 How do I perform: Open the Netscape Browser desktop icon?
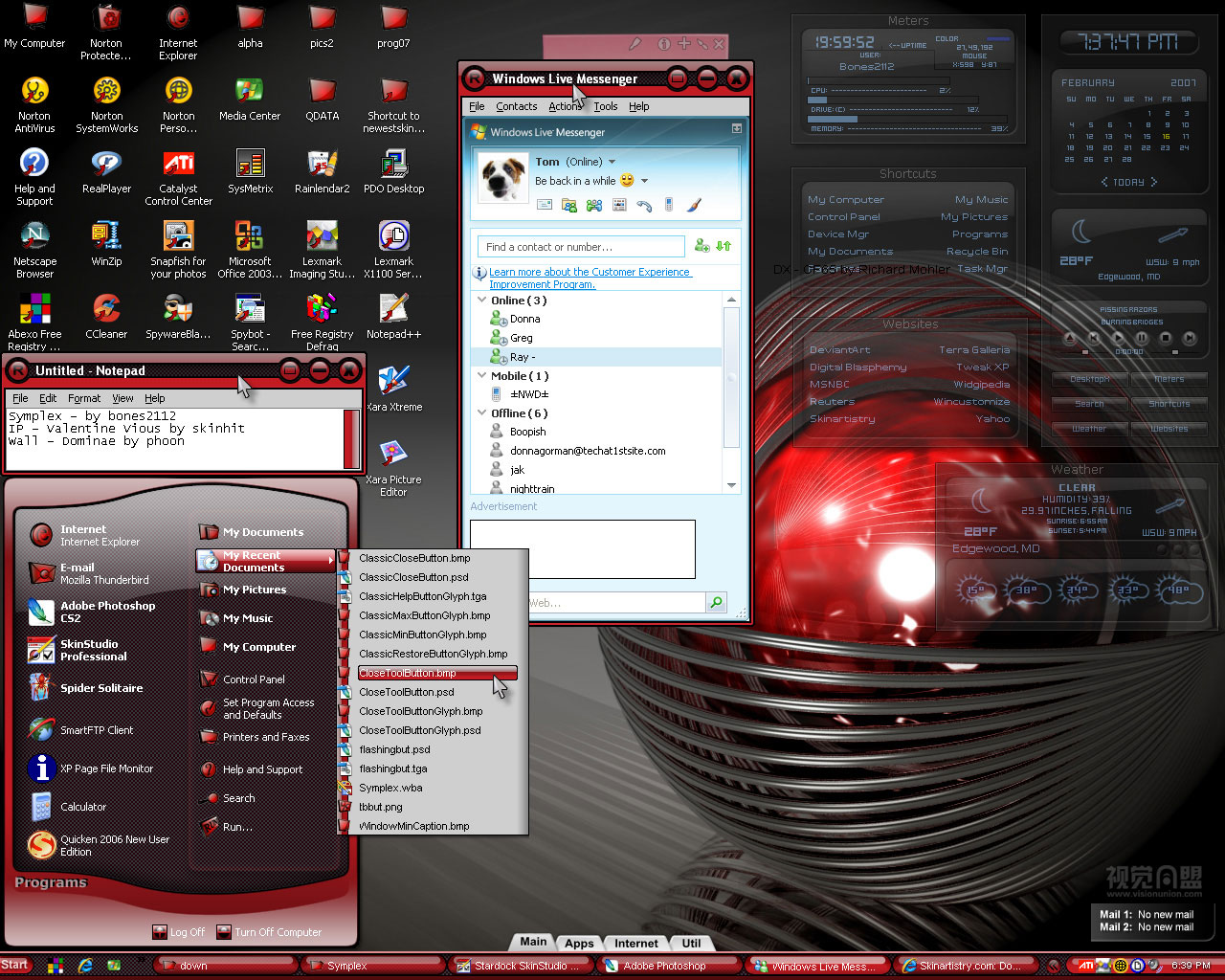click(x=34, y=249)
